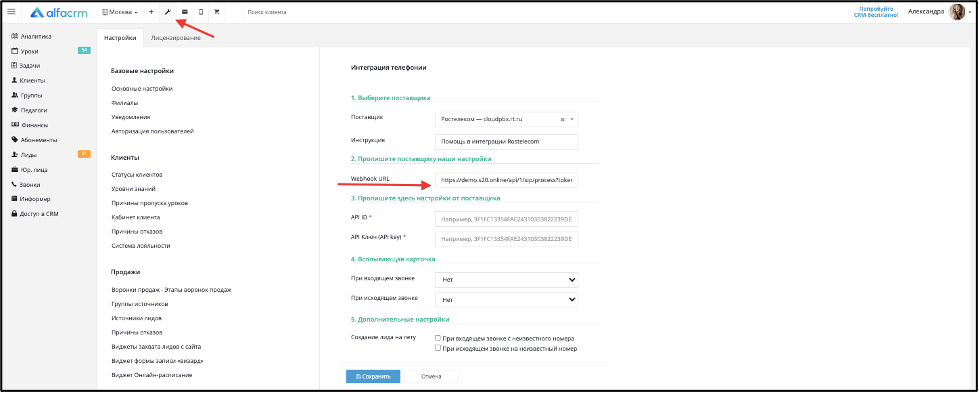Open Виджет Онлайн-расписание link
The image size is (979, 393).
151,376
